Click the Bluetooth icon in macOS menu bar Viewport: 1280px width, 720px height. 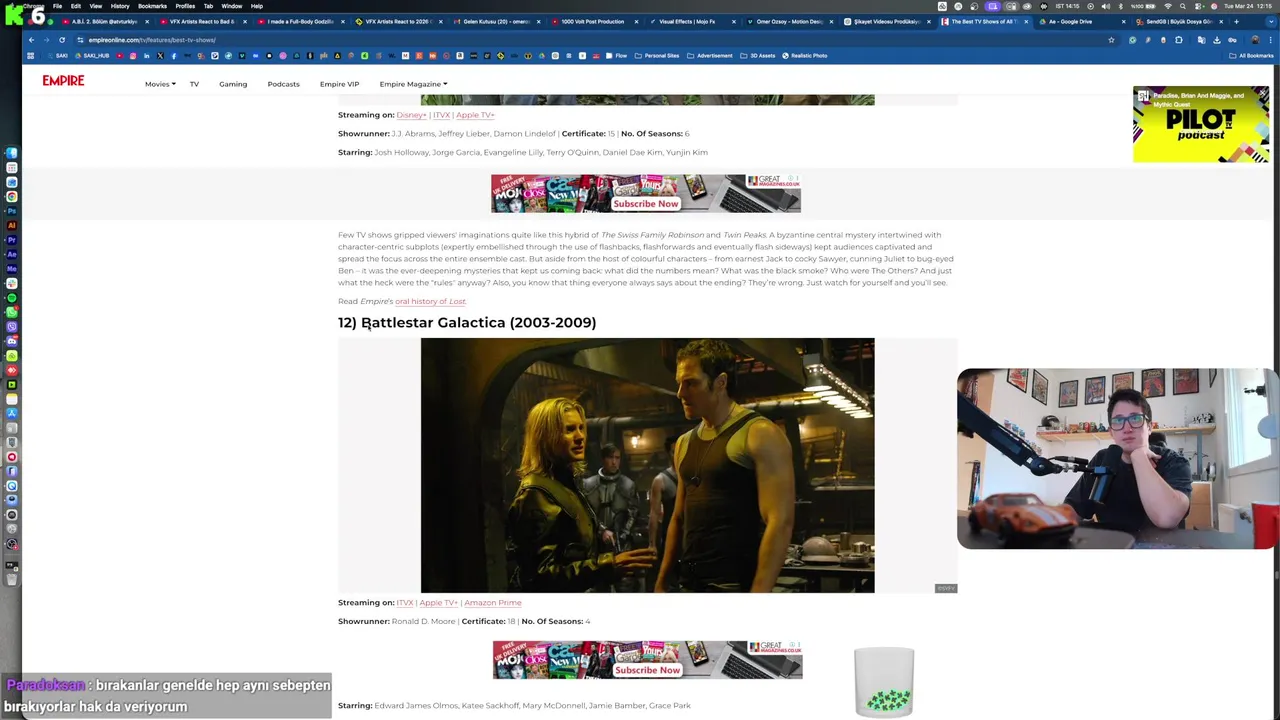(1120, 6)
